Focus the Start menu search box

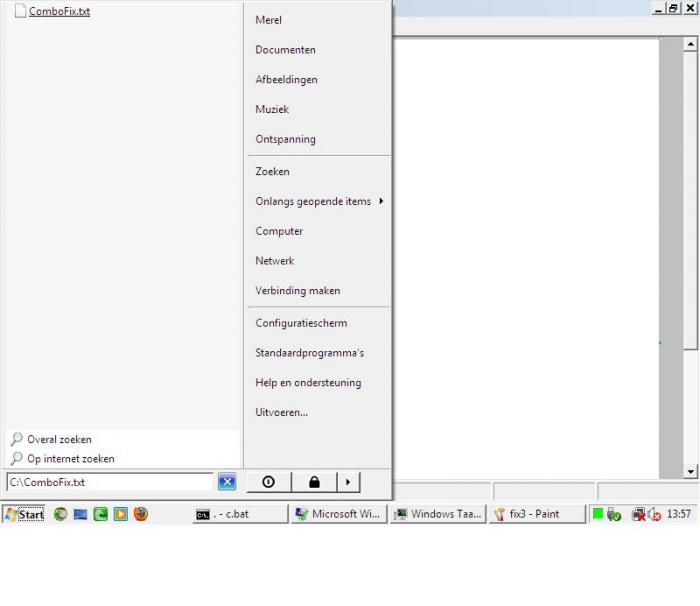point(110,482)
